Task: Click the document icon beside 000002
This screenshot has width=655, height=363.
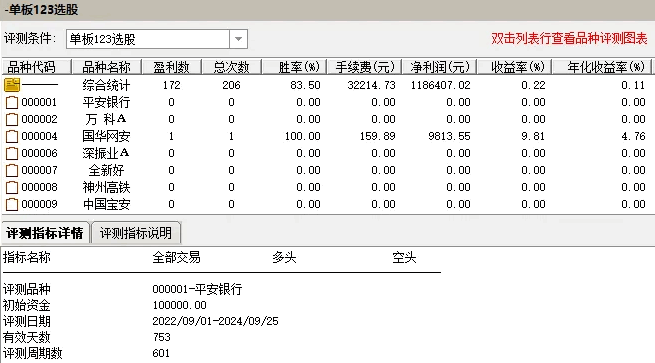Action: tap(12, 119)
